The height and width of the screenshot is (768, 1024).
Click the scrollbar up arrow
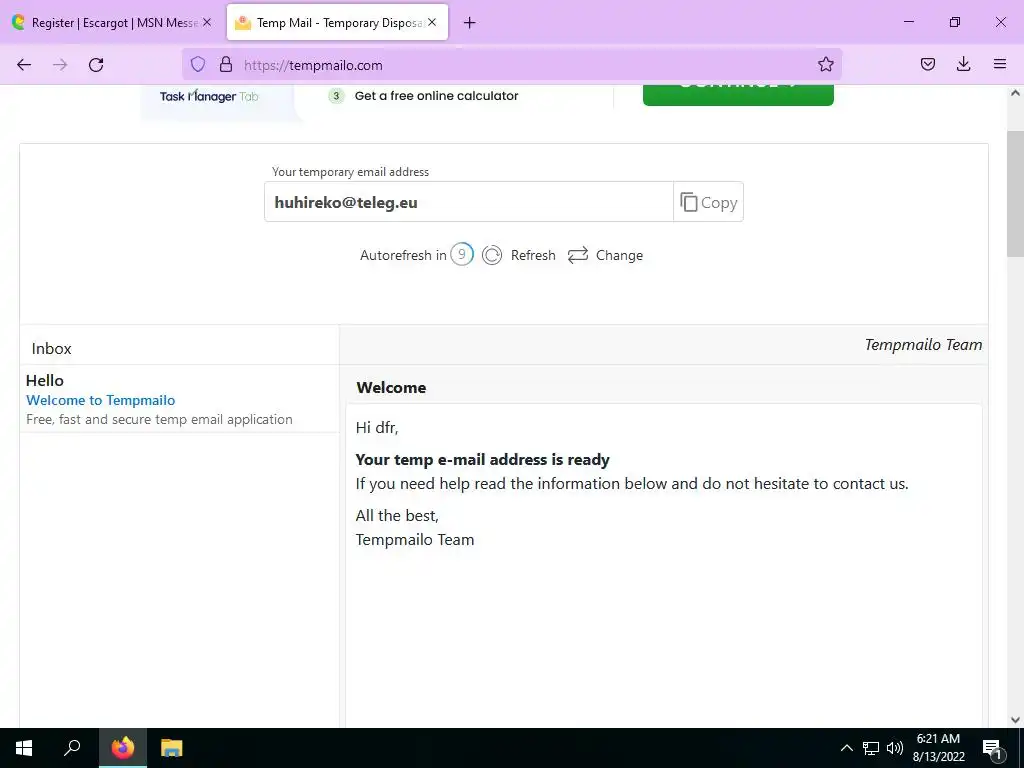tap(1015, 93)
